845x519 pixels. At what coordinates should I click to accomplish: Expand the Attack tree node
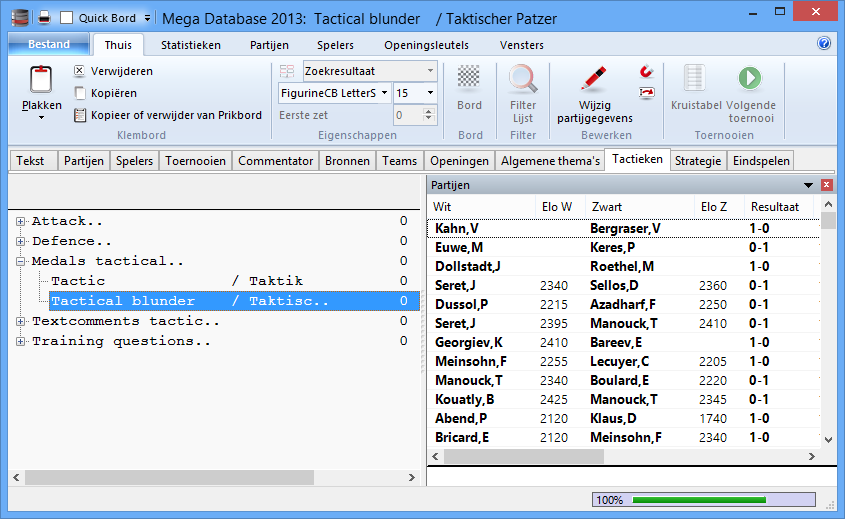coord(20,222)
